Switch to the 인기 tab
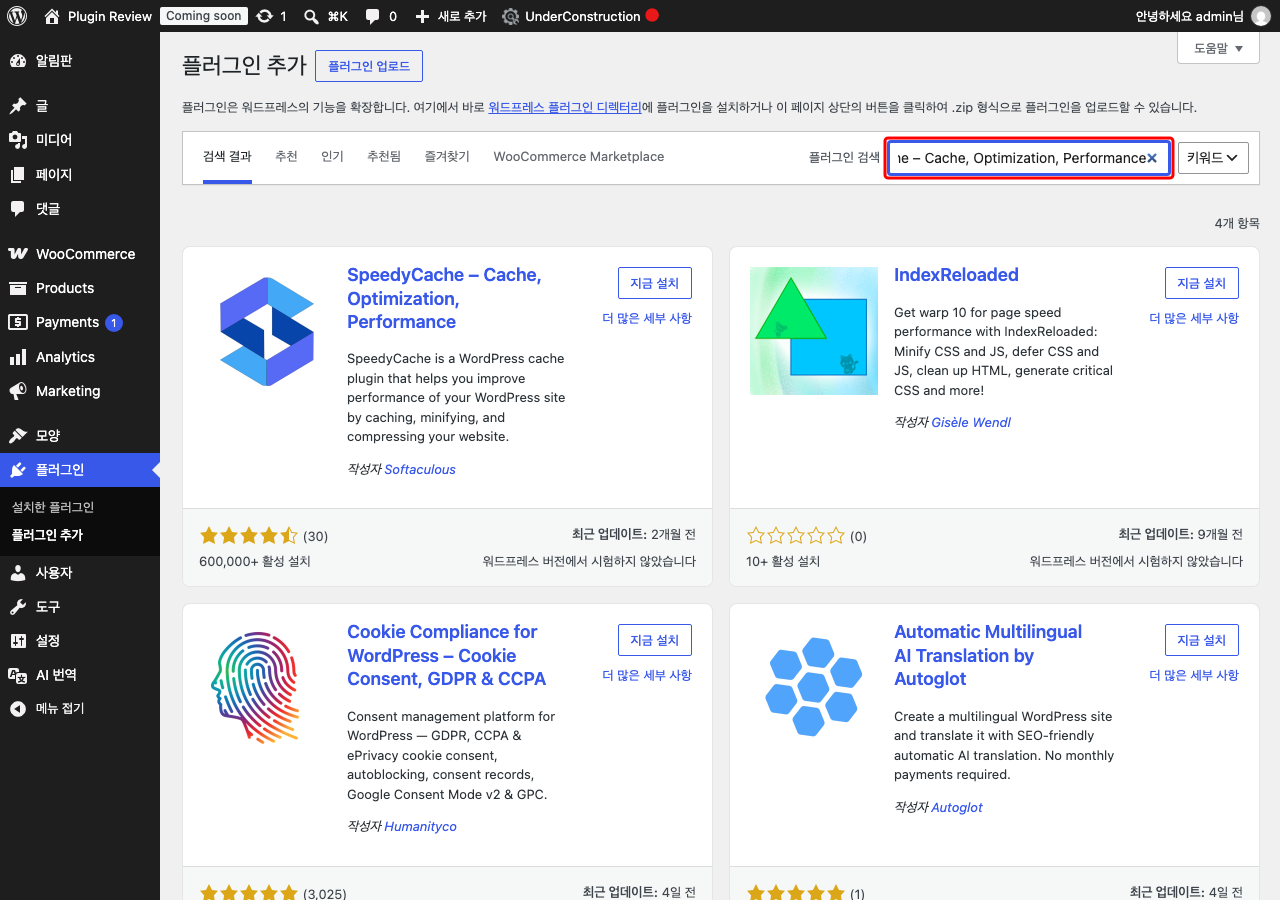 [x=332, y=157]
